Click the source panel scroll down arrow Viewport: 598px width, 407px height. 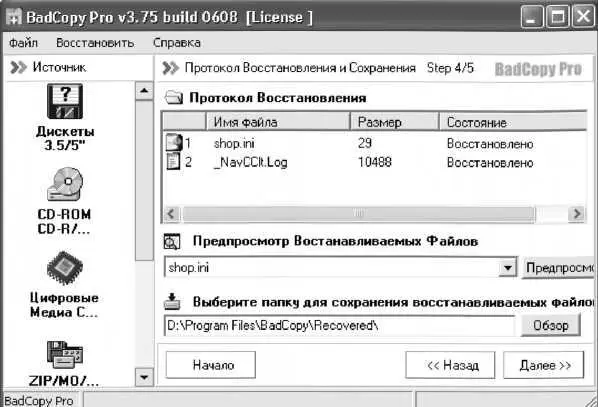(x=144, y=377)
